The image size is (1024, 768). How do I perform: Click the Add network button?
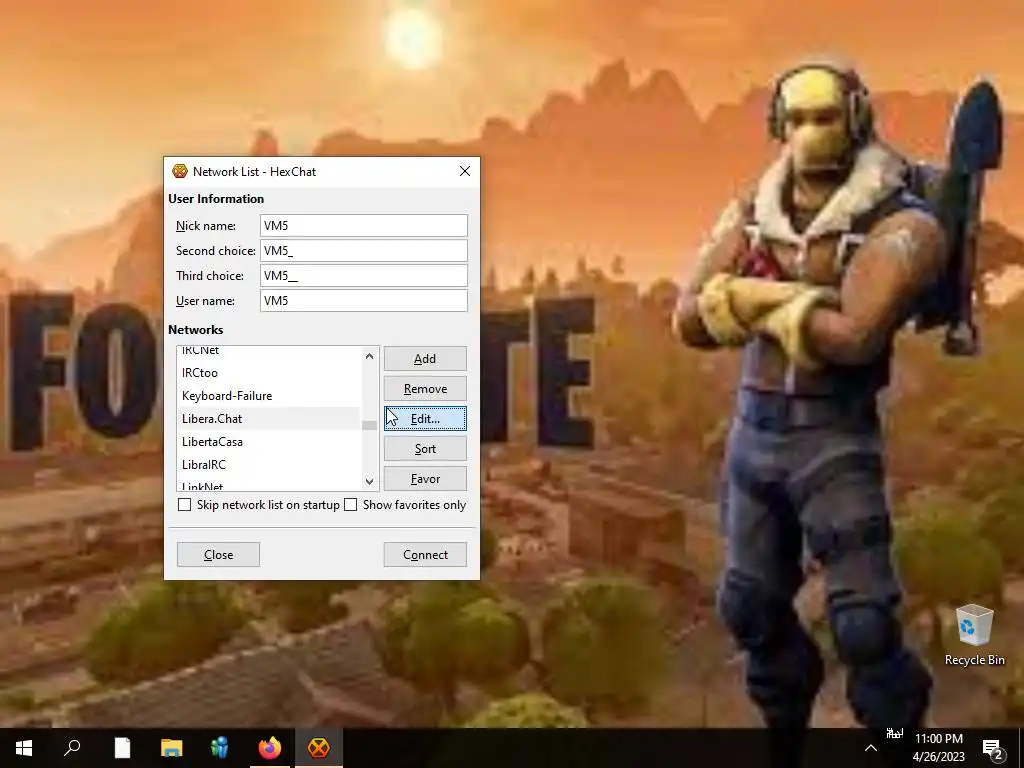tap(425, 359)
